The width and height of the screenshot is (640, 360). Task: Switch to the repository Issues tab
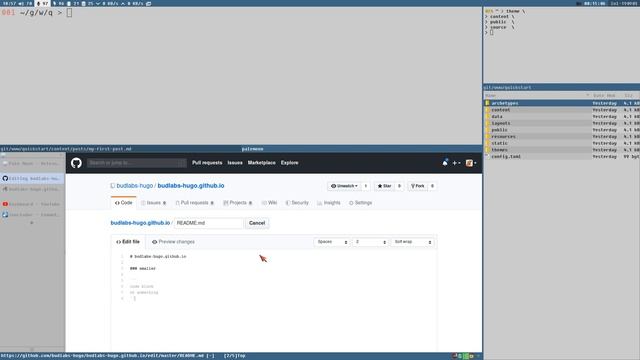coord(153,203)
